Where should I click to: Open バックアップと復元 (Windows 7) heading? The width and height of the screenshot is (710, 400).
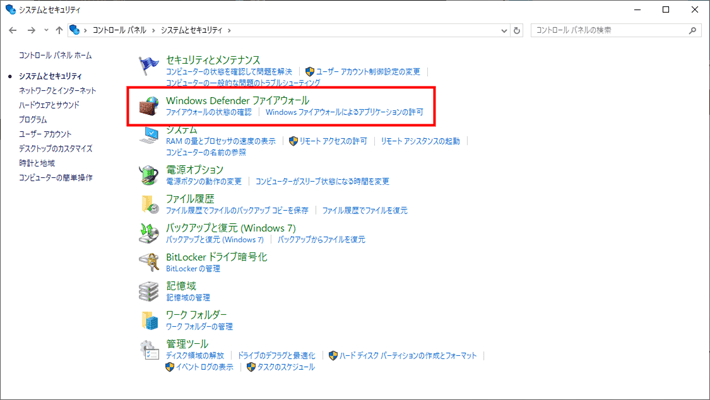230,228
